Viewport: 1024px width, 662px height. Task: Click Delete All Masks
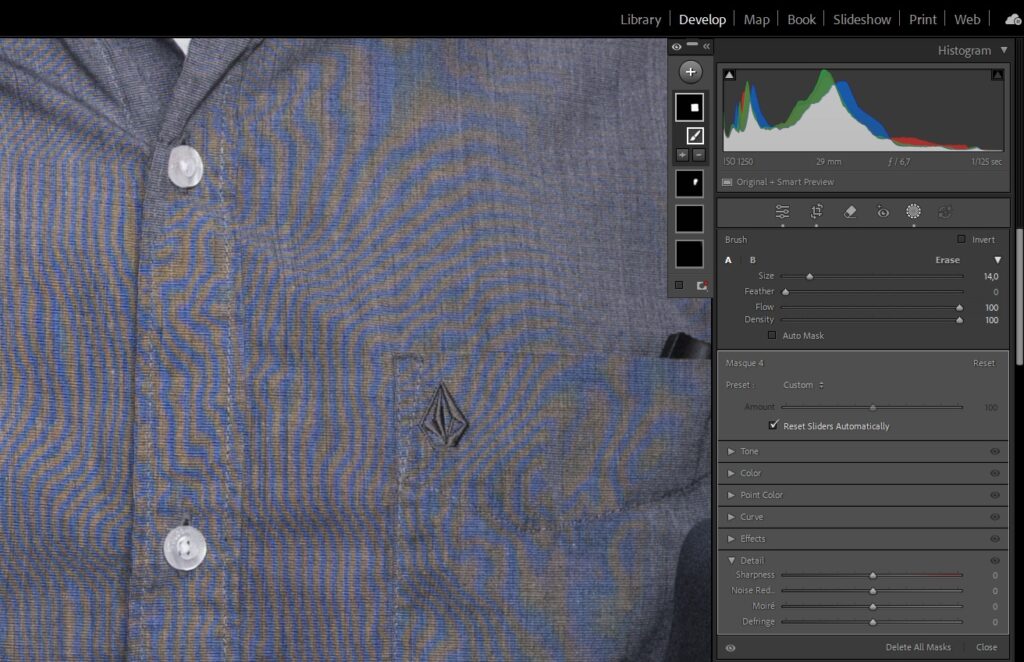(918, 647)
